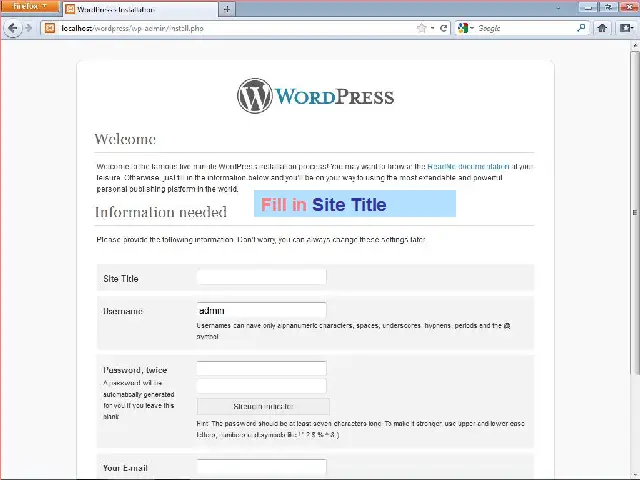
Task: Bookmark this page with the star icon
Action: pos(422,28)
